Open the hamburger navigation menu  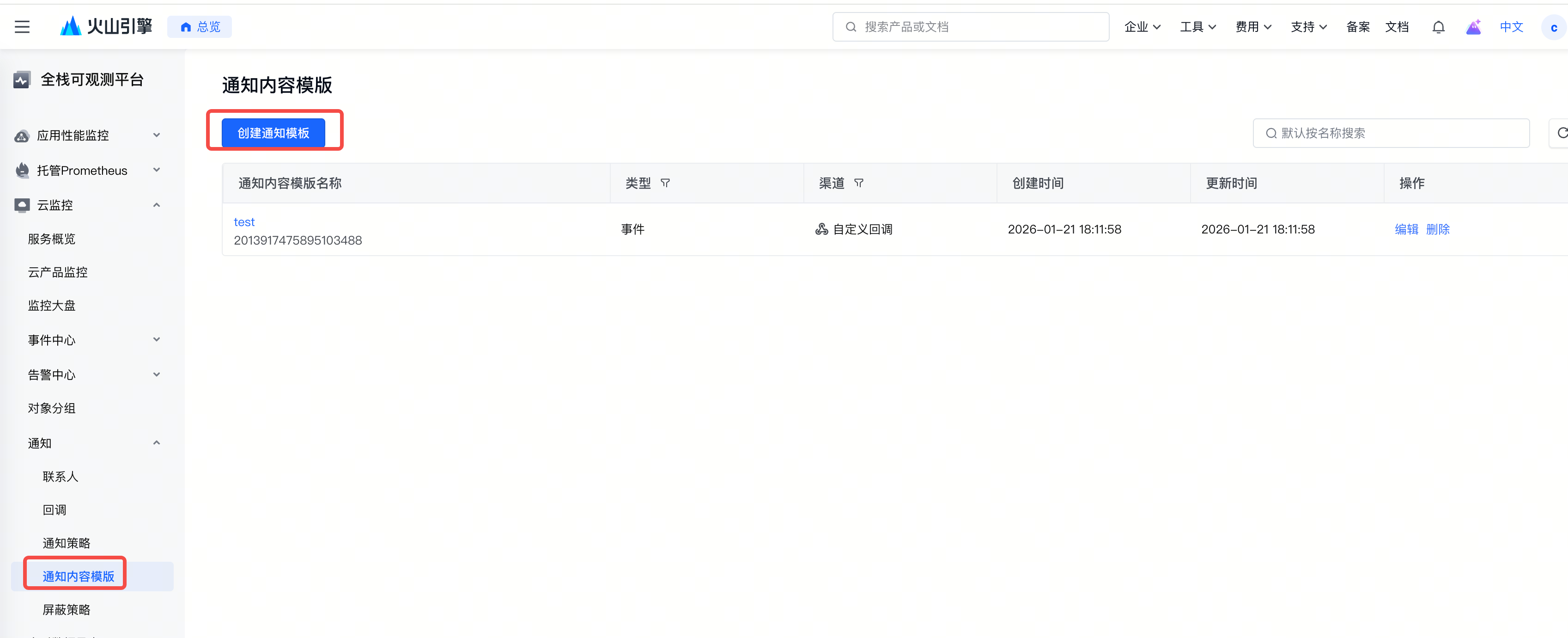pyautogui.click(x=22, y=27)
